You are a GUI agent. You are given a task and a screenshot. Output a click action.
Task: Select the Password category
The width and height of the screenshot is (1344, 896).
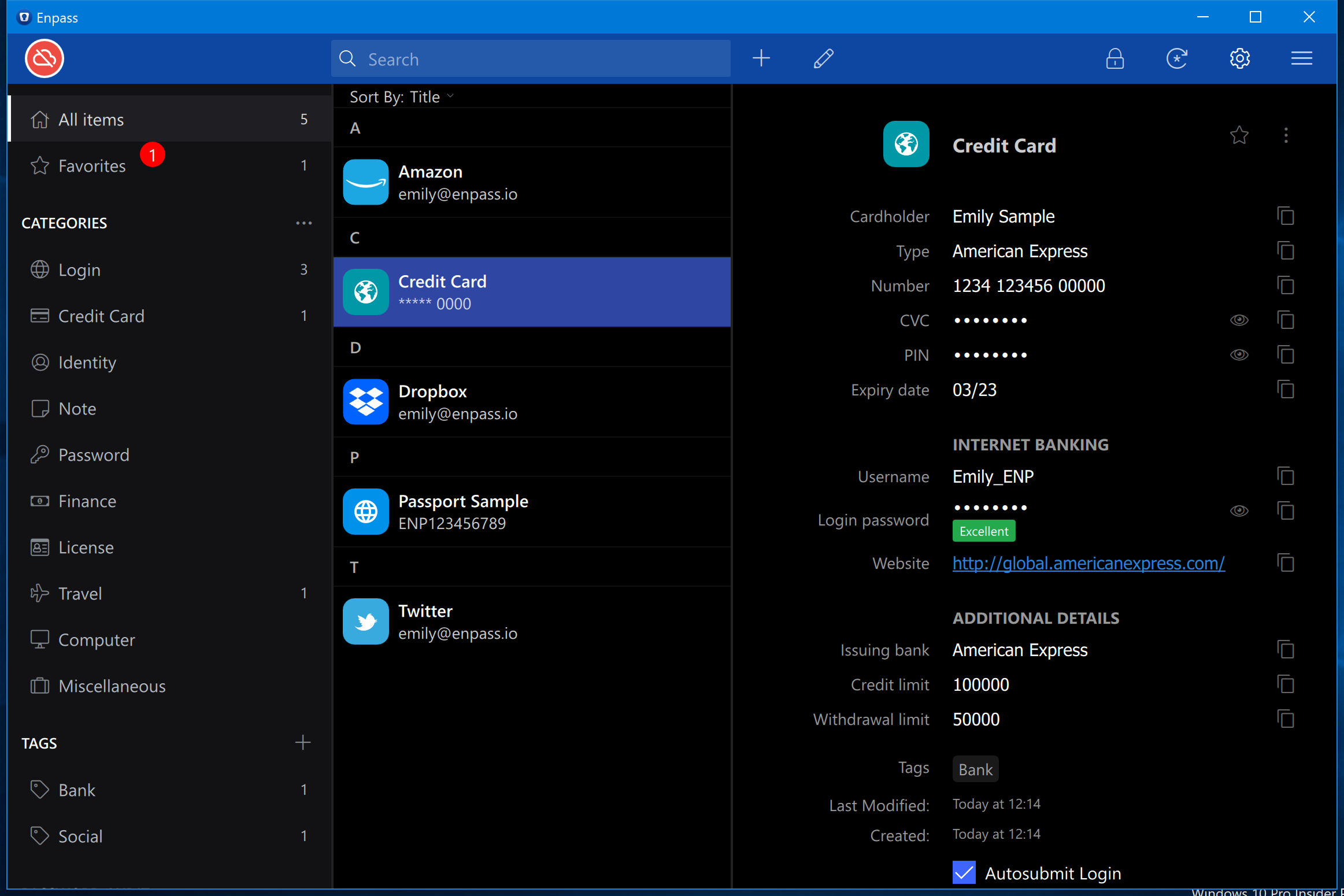171,455
